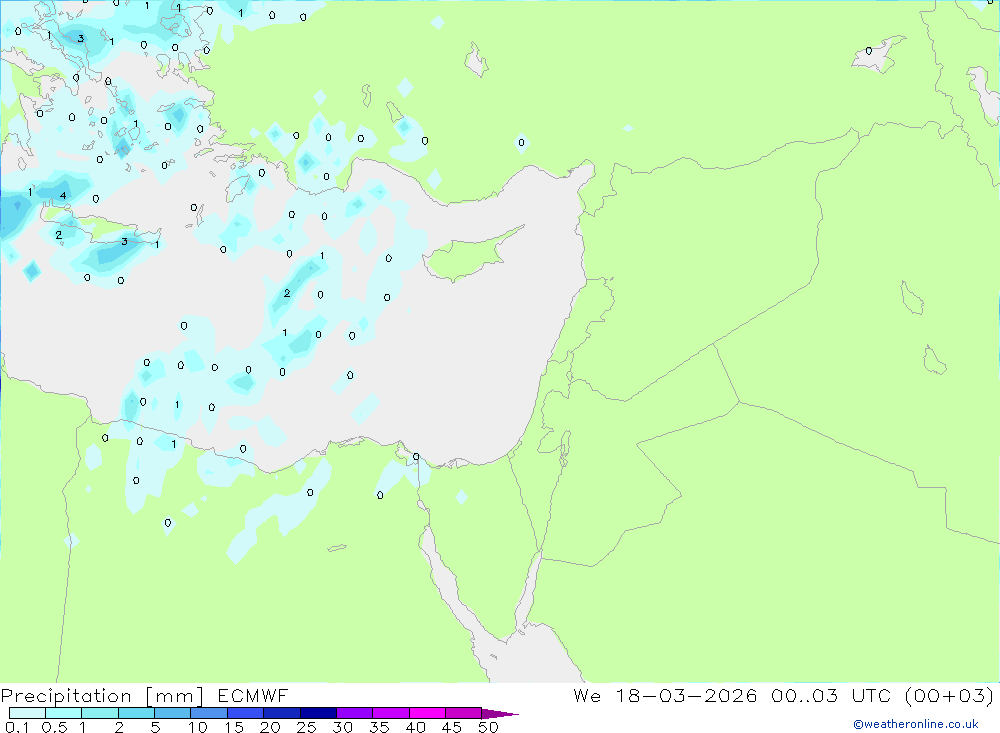Screen dimensions: 1000x733
Task: Pick the 40–45 mm magenta legend box
Action: point(427,713)
